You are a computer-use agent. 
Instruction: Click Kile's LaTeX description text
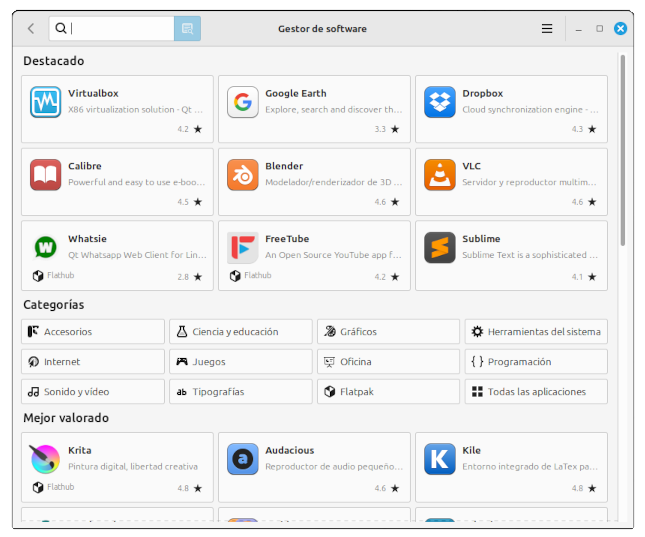[530, 467]
